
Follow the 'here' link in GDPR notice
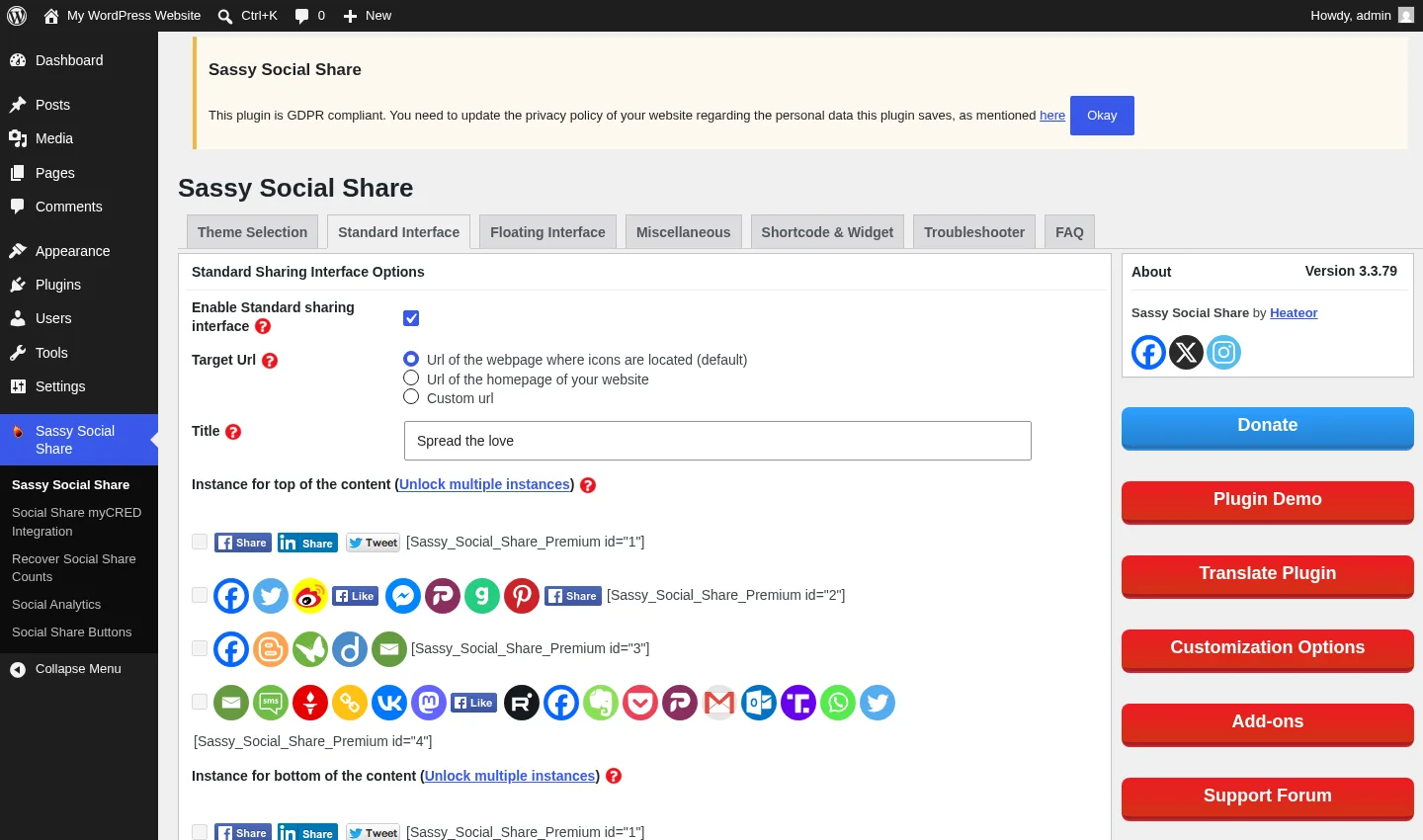pyautogui.click(x=1052, y=116)
